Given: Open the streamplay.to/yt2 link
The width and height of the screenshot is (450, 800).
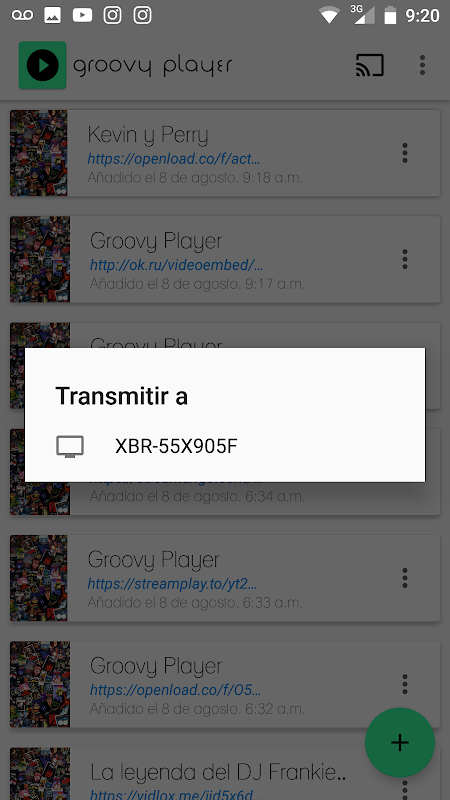Looking at the screenshot, I should point(172,584).
